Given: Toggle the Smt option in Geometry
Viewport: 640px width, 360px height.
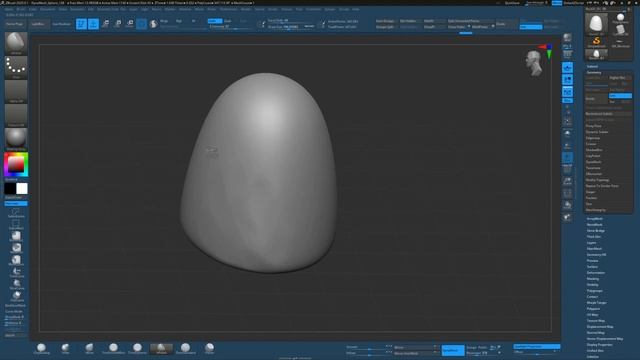Looking at the screenshot, I should pos(620,96).
